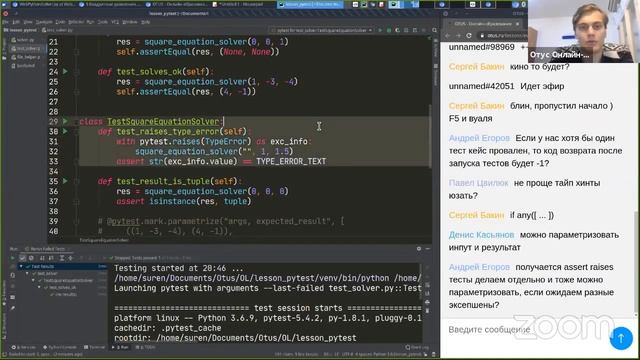Hide the Run tool window with the minus icon
The height and width of the screenshot is (360, 640).
(427, 248)
